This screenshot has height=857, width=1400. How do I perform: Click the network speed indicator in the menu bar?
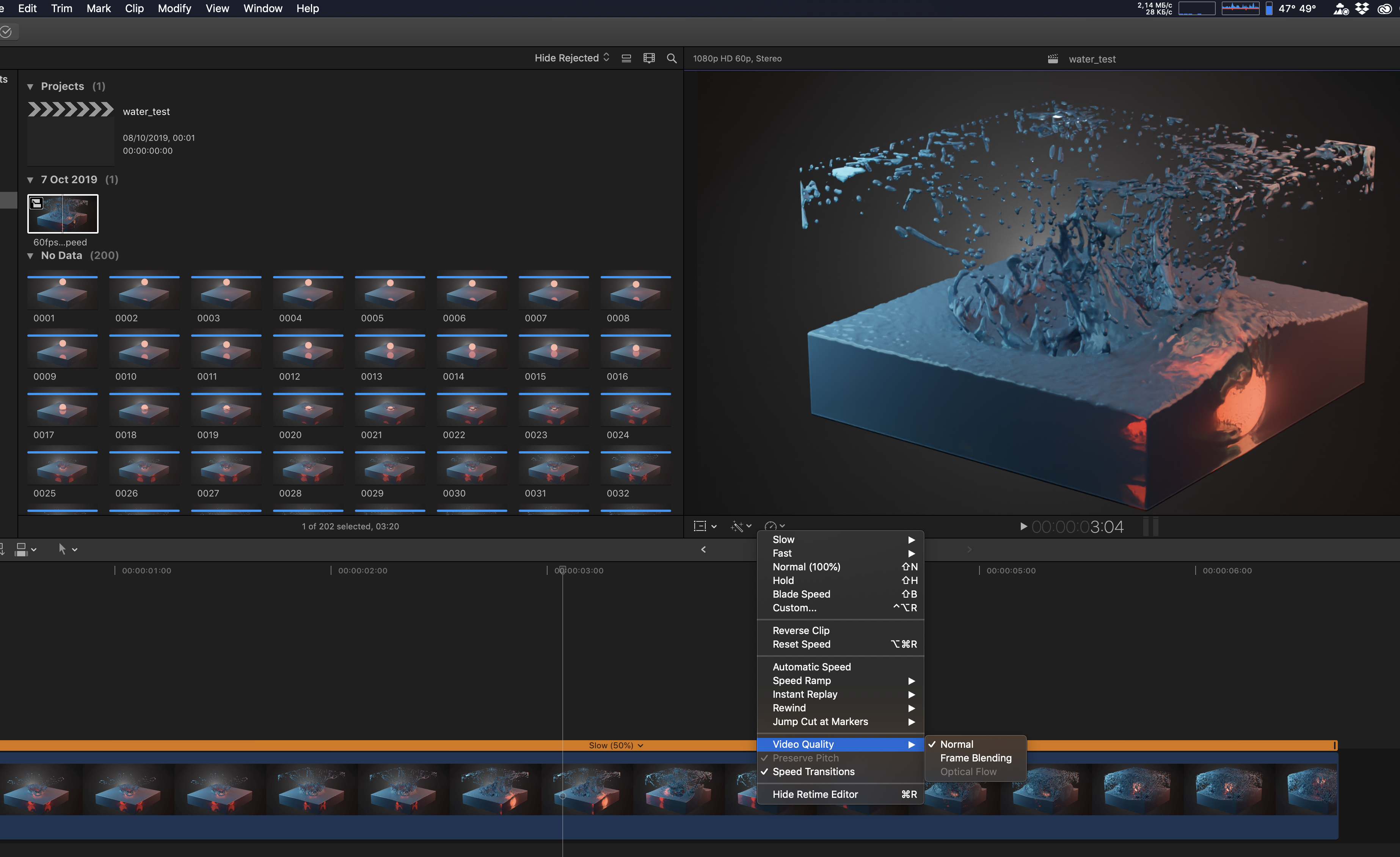pos(1155,8)
